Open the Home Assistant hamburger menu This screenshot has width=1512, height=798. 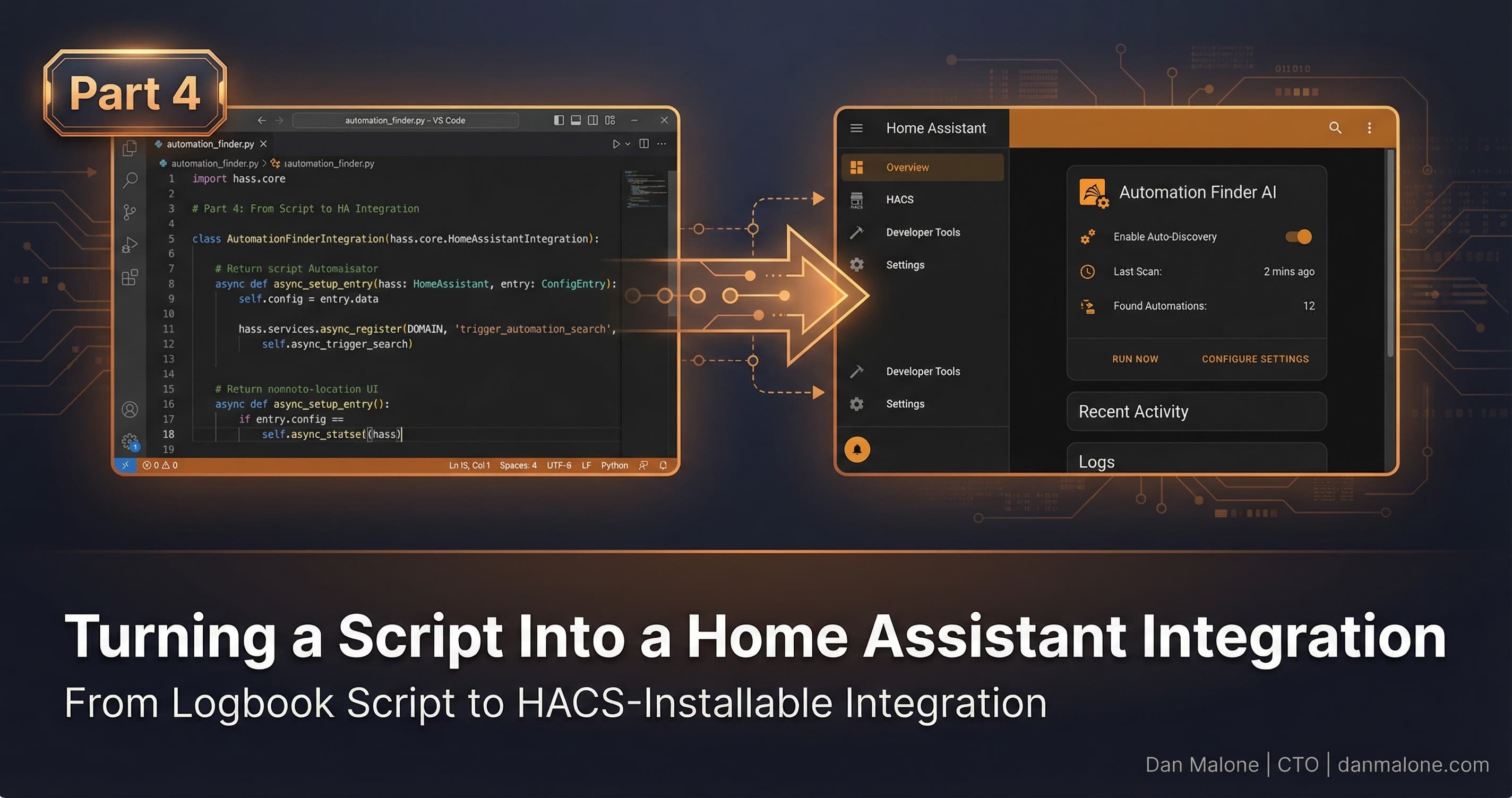tap(856, 127)
